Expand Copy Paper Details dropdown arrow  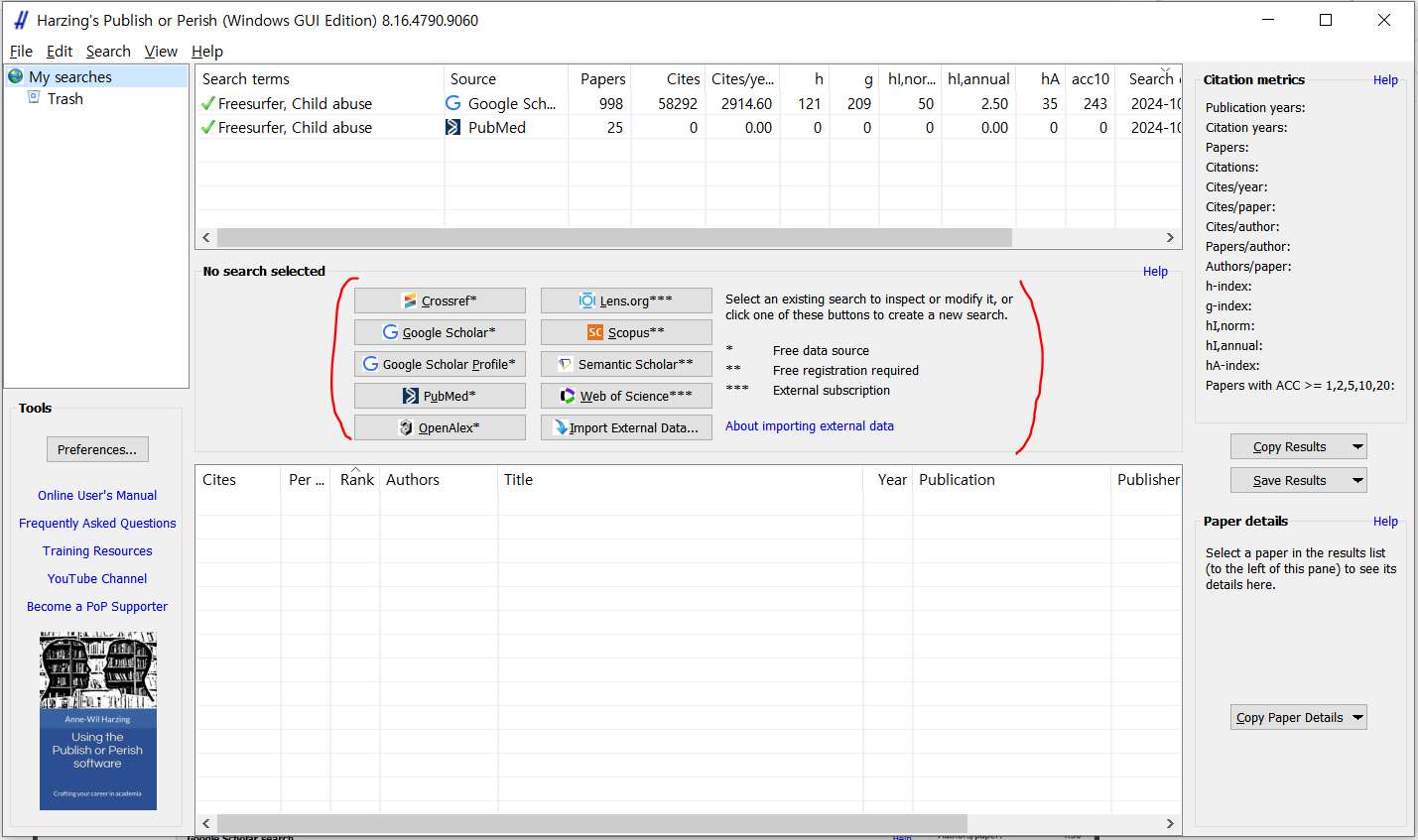point(1357,717)
